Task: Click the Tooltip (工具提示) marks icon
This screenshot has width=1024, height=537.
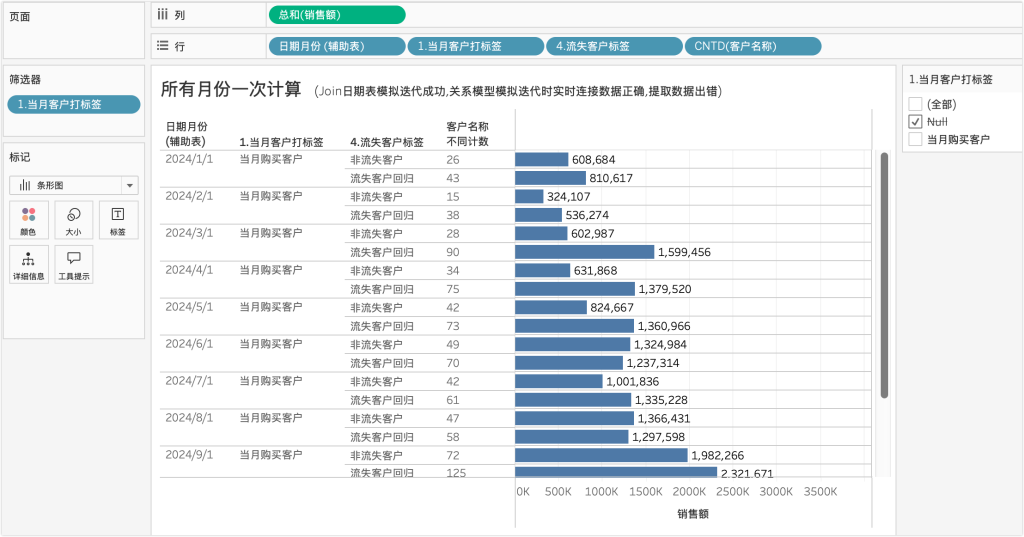Action: coord(73,260)
